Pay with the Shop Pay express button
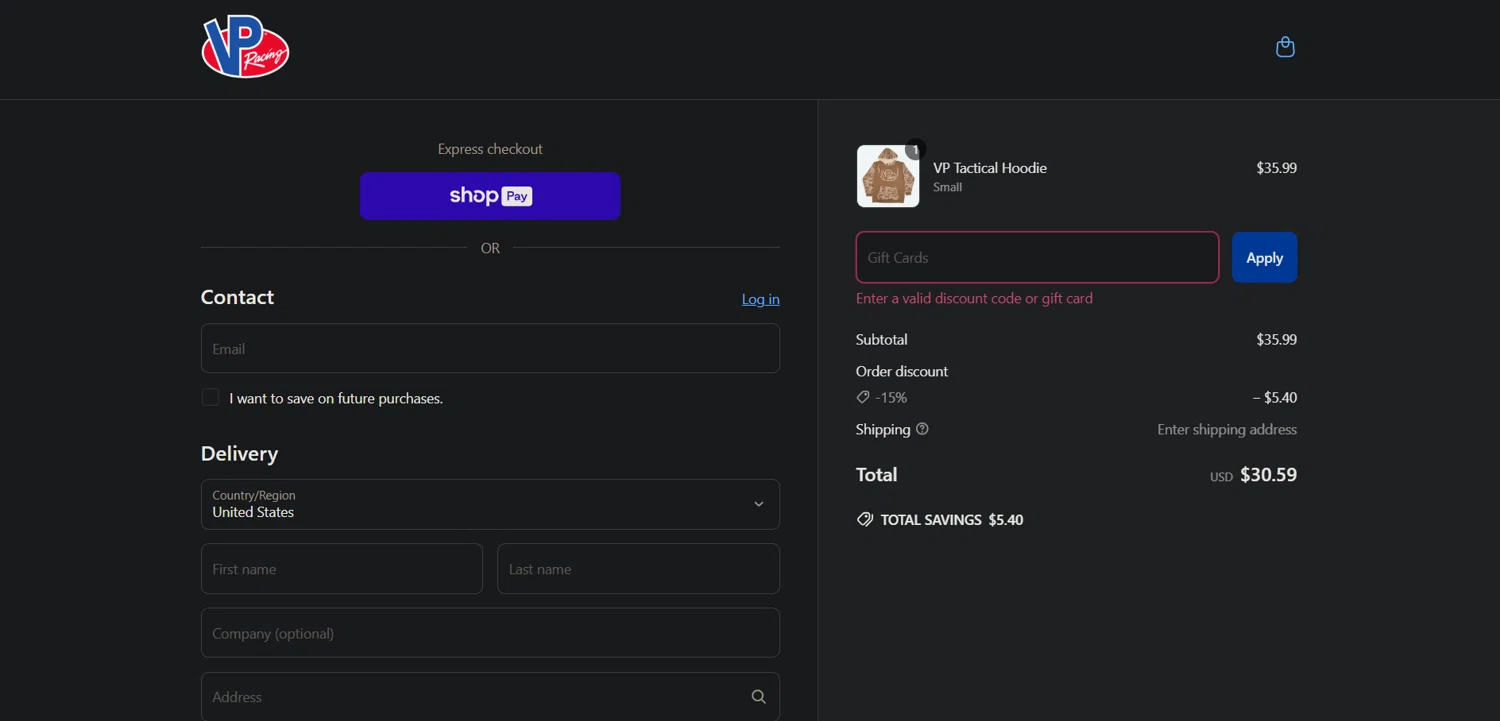1500x721 pixels. (490, 196)
